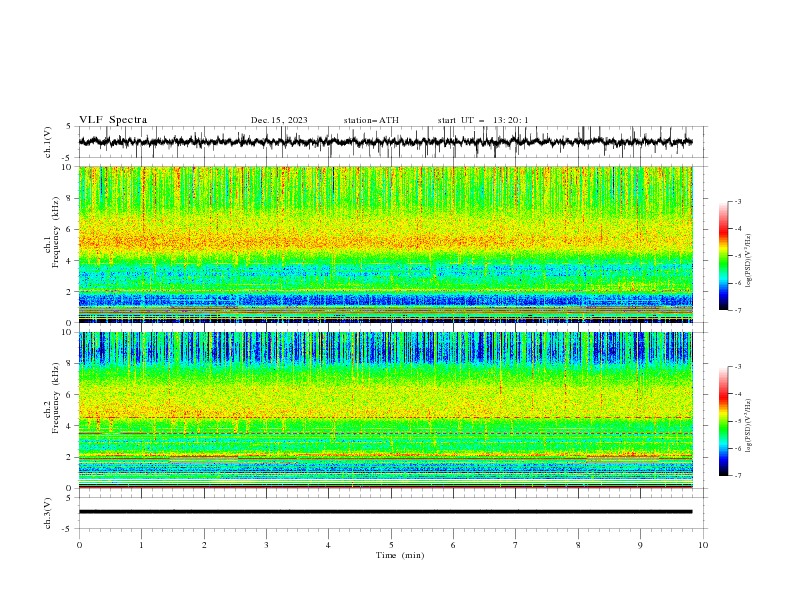
Task: Click the "5" tick on the time axis
Action: (x=391, y=545)
